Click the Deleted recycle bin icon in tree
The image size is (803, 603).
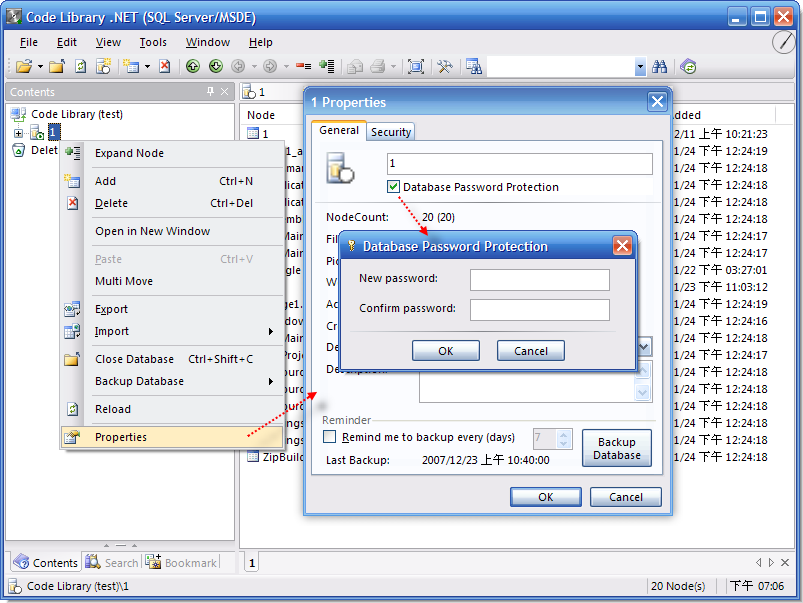18,150
